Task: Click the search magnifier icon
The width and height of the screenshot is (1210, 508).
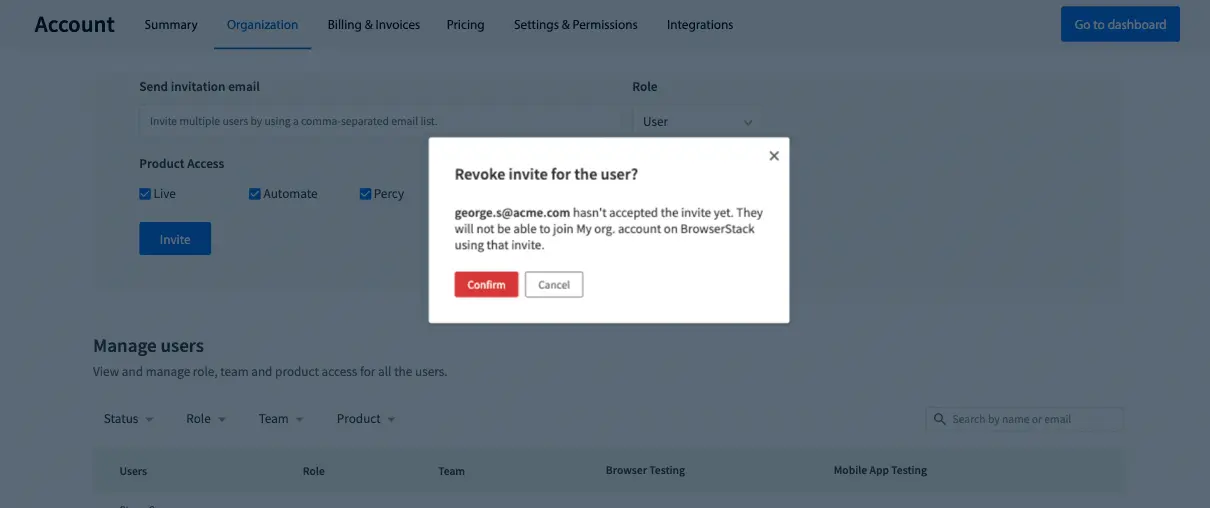Action: tap(939, 419)
